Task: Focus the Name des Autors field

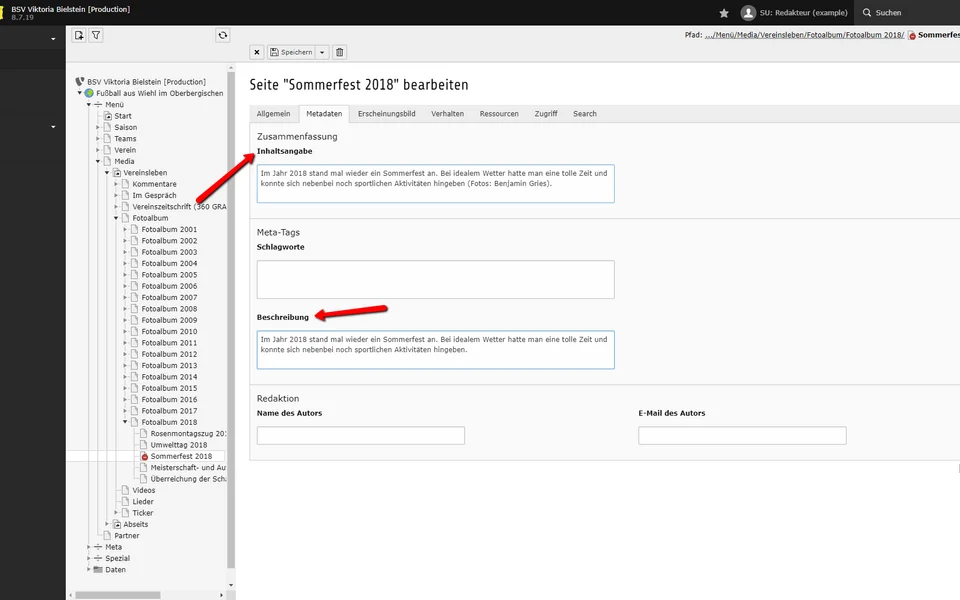Action: point(360,435)
